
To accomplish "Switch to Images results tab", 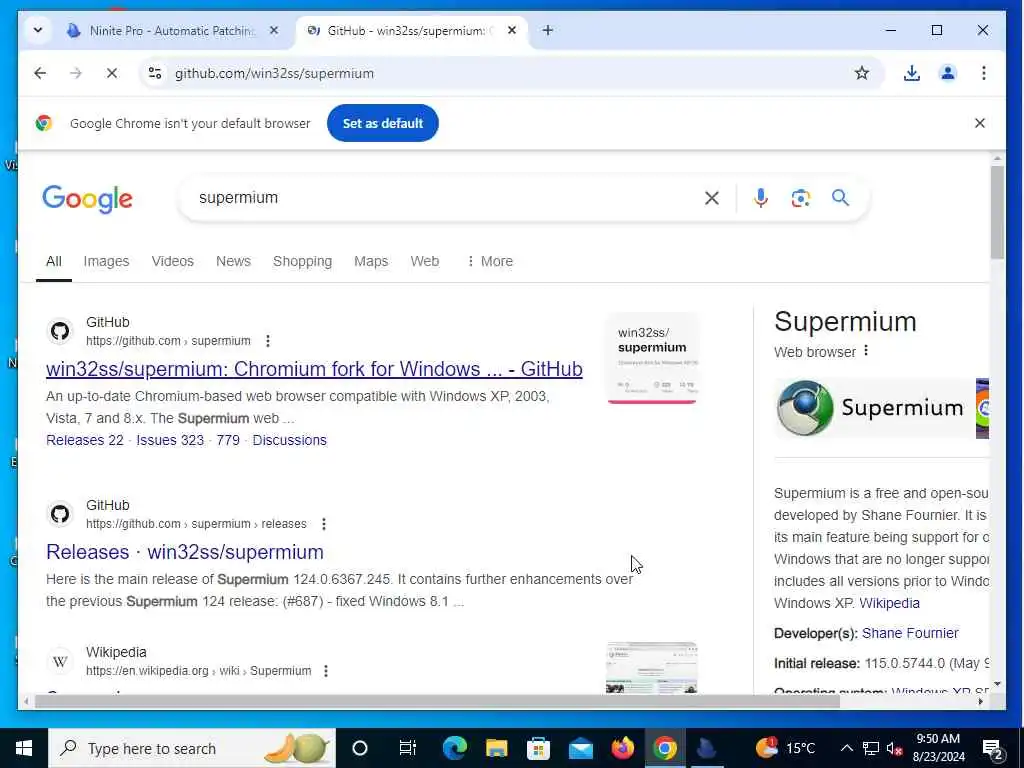I will click(106, 261).
